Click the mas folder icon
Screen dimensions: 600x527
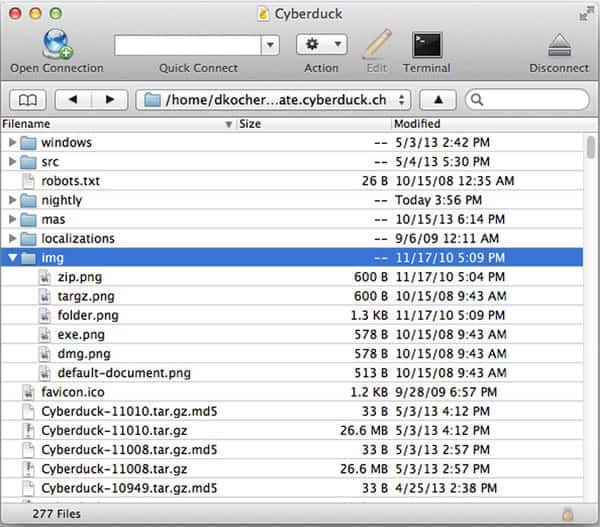coord(28,219)
